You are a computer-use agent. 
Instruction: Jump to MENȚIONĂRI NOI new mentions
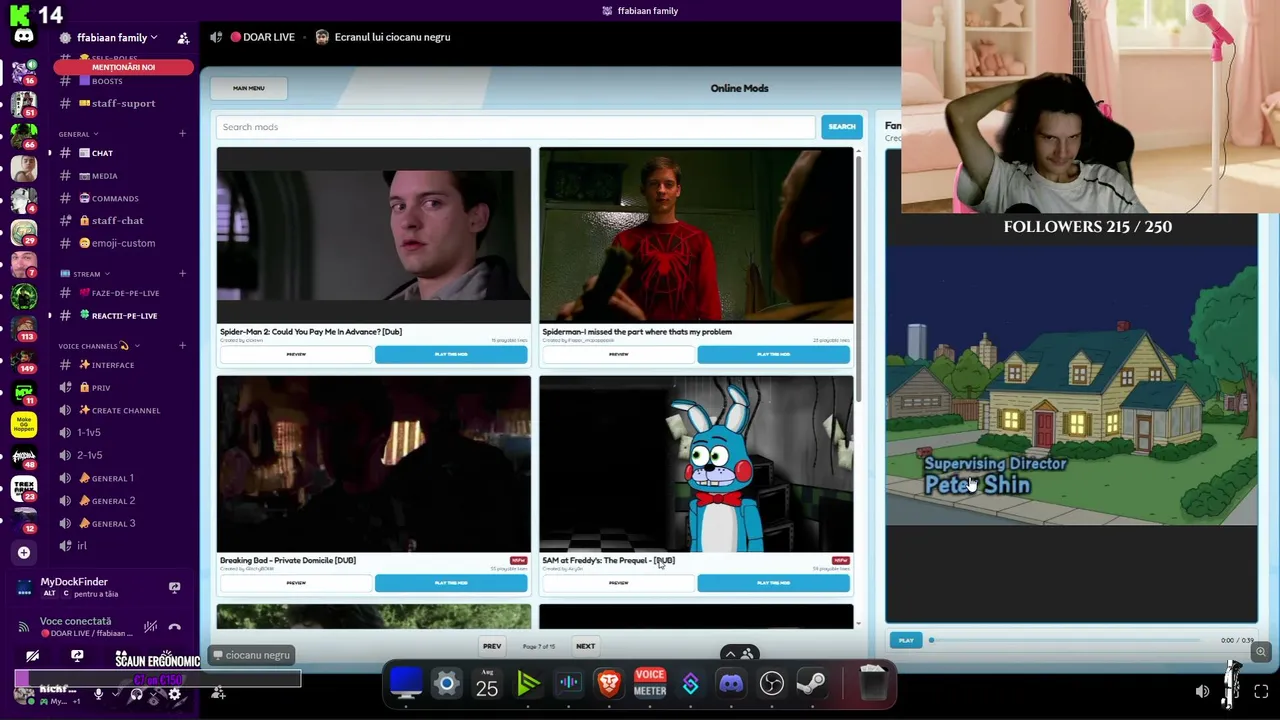click(x=124, y=67)
